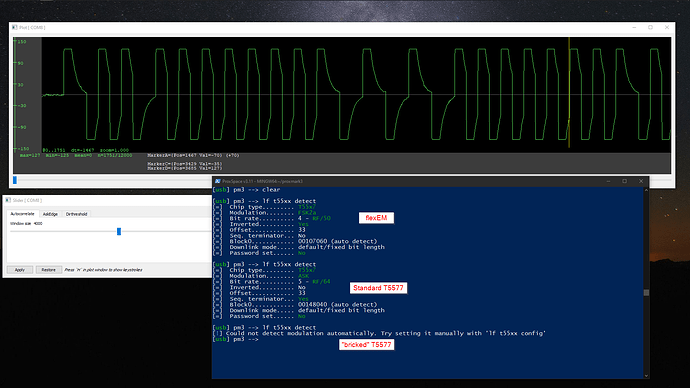
Task: Click the yellow marker line in plot
Action: [569, 92]
